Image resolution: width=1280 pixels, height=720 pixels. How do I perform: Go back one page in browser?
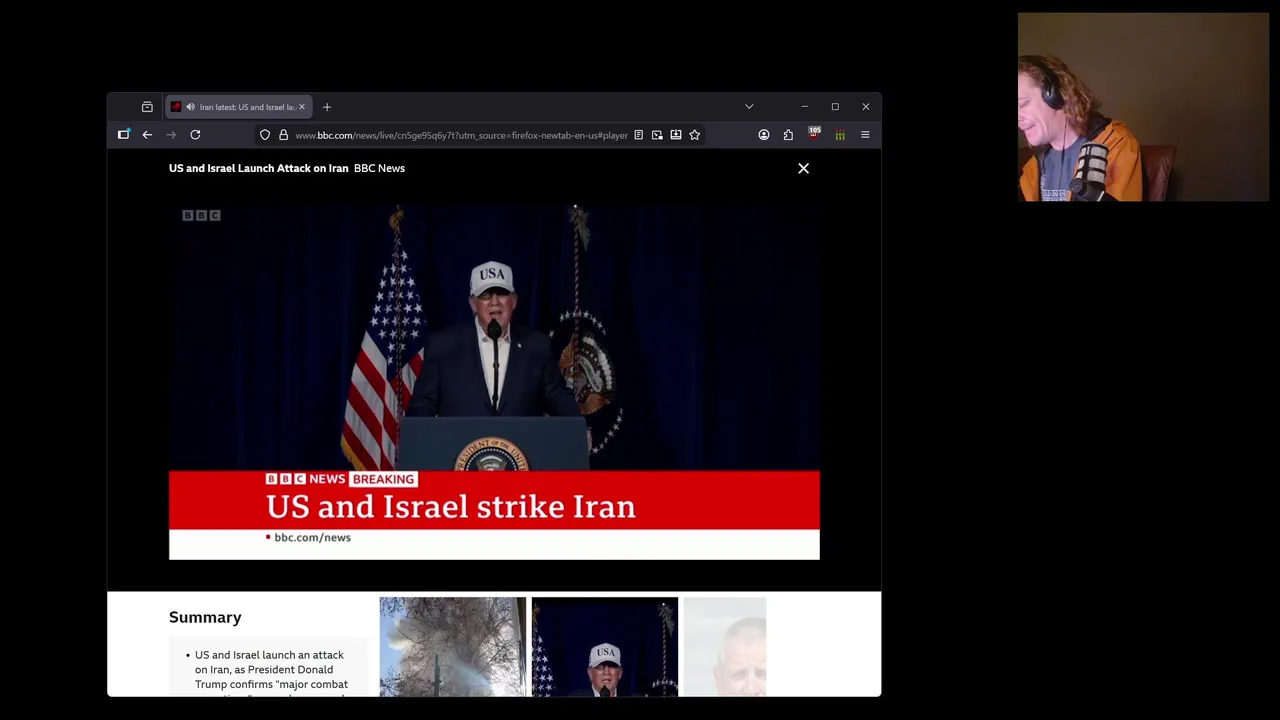(x=147, y=135)
